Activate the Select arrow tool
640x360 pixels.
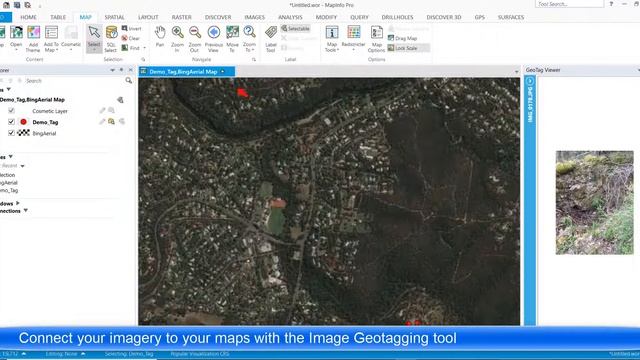(x=94, y=38)
